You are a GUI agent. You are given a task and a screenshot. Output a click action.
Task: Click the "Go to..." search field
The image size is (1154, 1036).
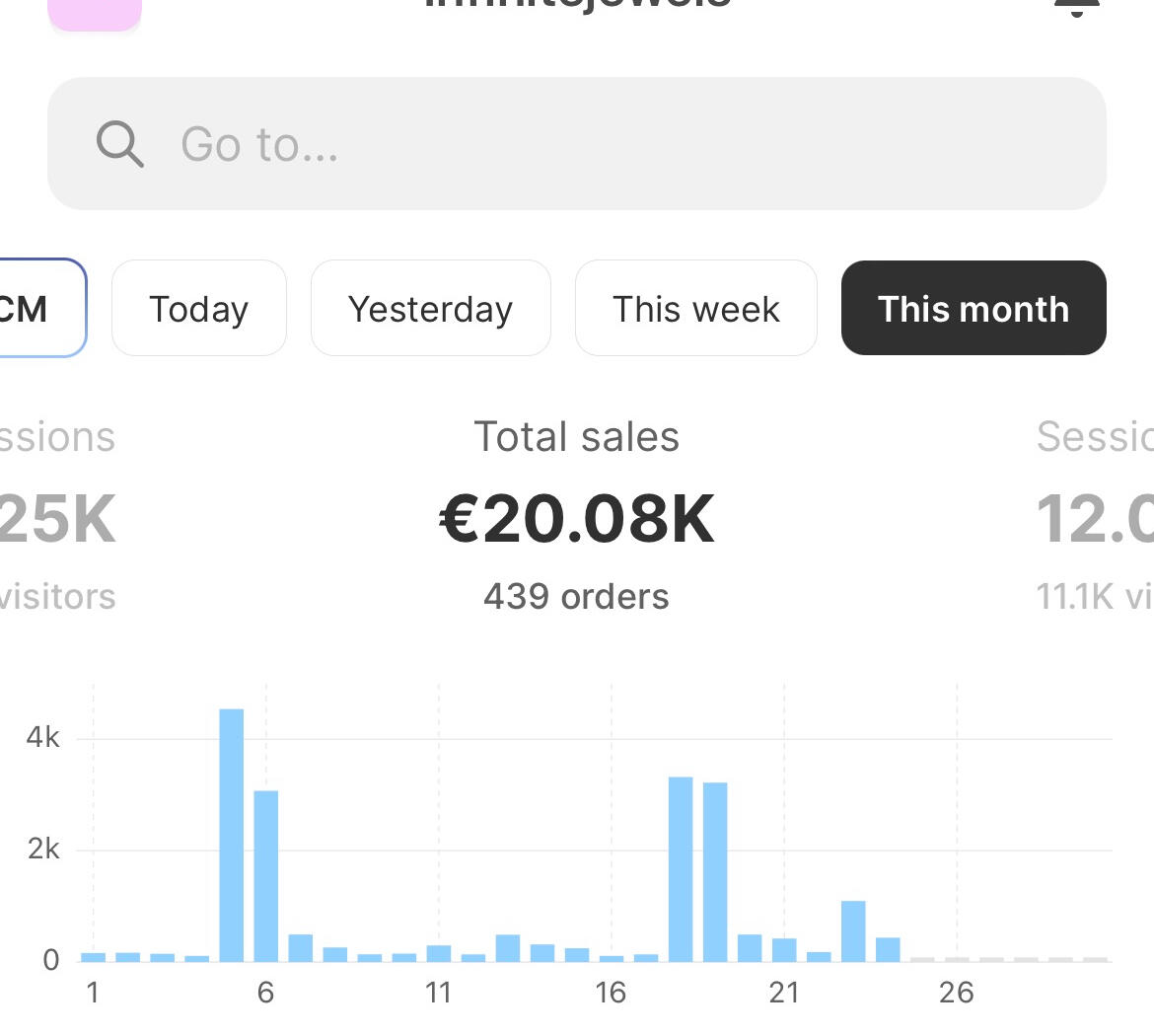click(592, 144)
